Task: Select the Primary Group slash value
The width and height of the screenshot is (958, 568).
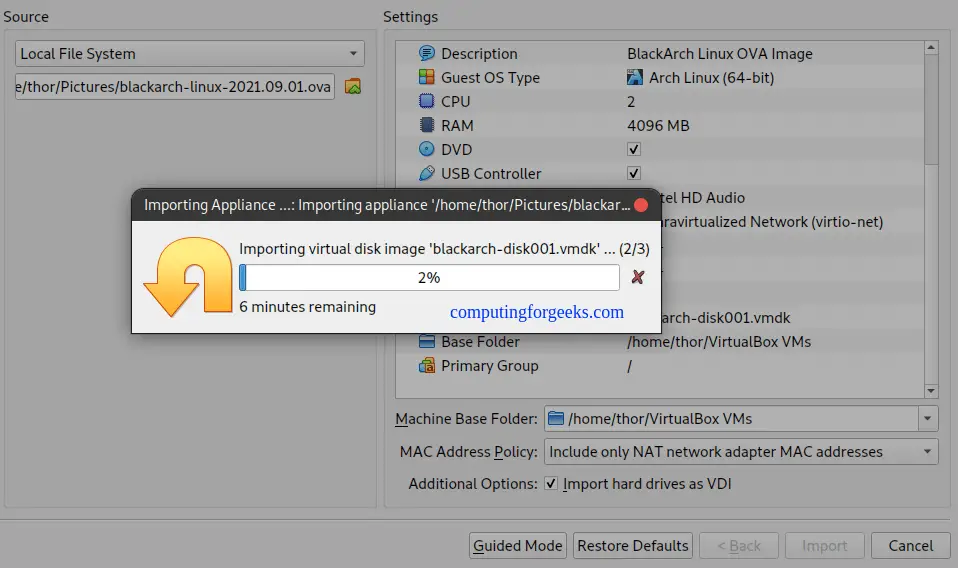Action: point(629,366)
